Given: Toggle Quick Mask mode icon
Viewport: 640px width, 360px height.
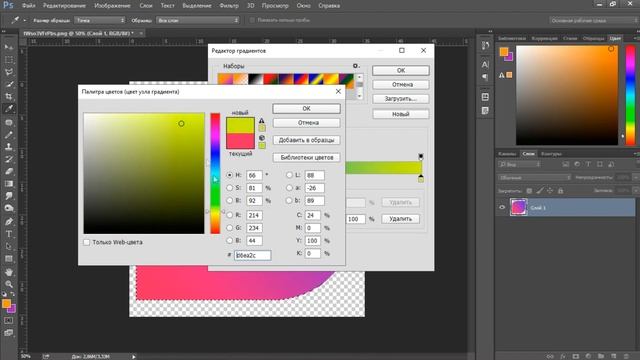Looking at the screenshot, I should tap(9, 321).
